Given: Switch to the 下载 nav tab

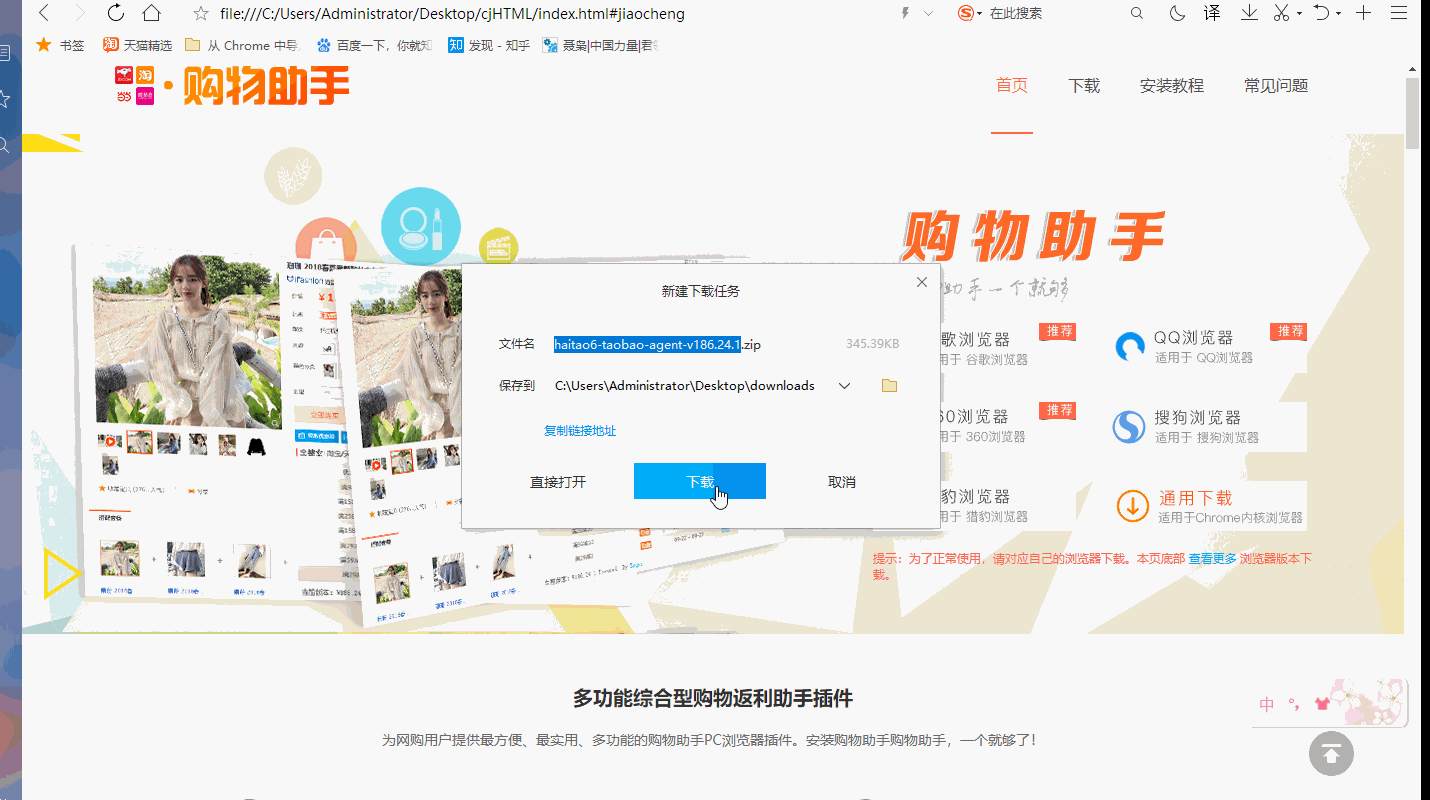Looking at the screenshot, I should (x=1084, y=86).
